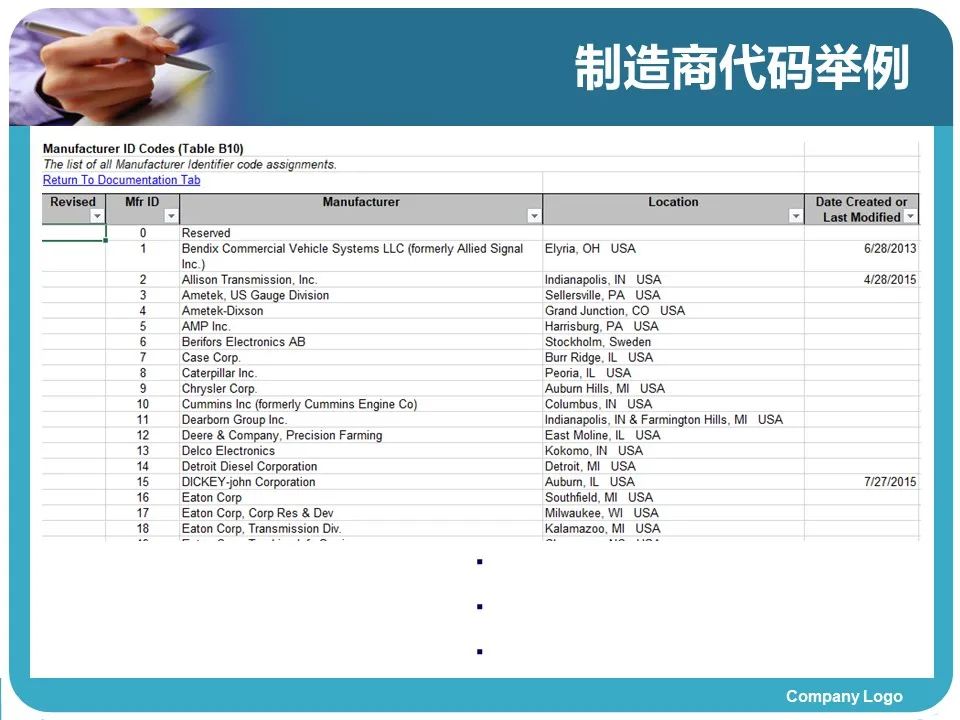Viewport: 960px width, 720px height.
Task: Open the Date Created filter dropdown
Action: point(910,216)
